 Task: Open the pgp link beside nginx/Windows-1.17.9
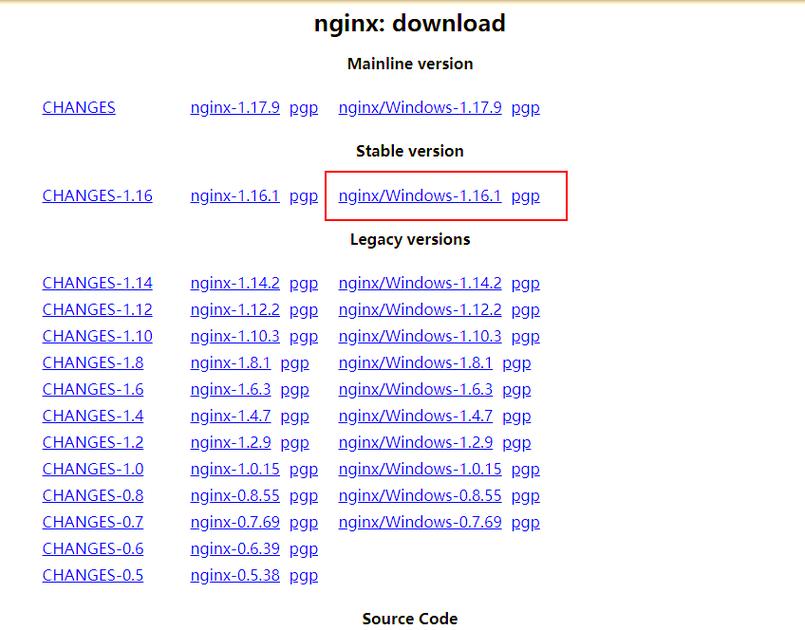525,108
